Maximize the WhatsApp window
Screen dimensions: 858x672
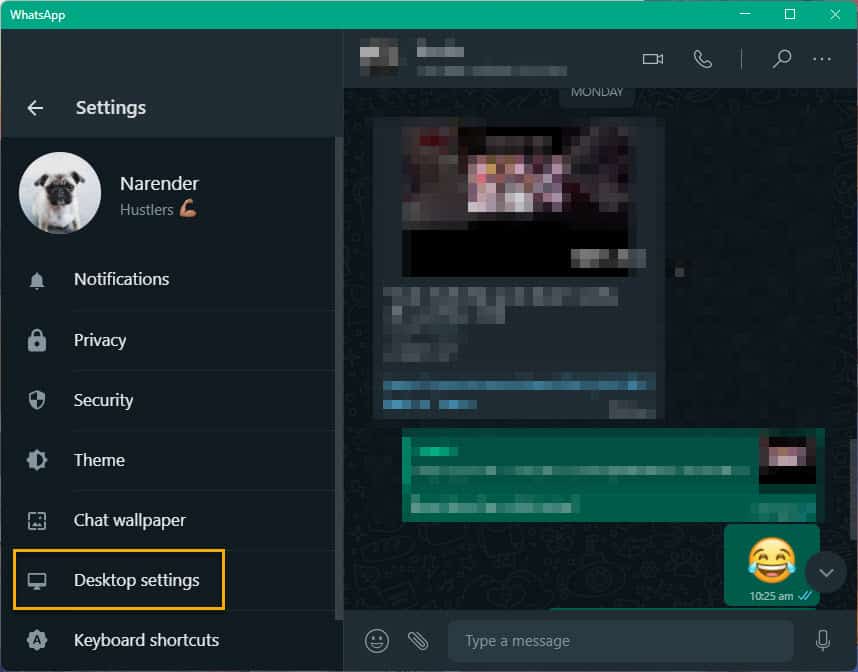pyautogui.click(x=790, y=14)
